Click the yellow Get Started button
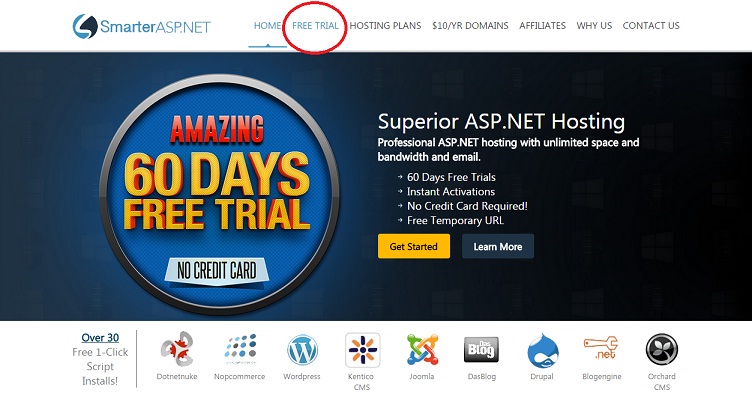 pyautogui.click(x=414, y=246)
